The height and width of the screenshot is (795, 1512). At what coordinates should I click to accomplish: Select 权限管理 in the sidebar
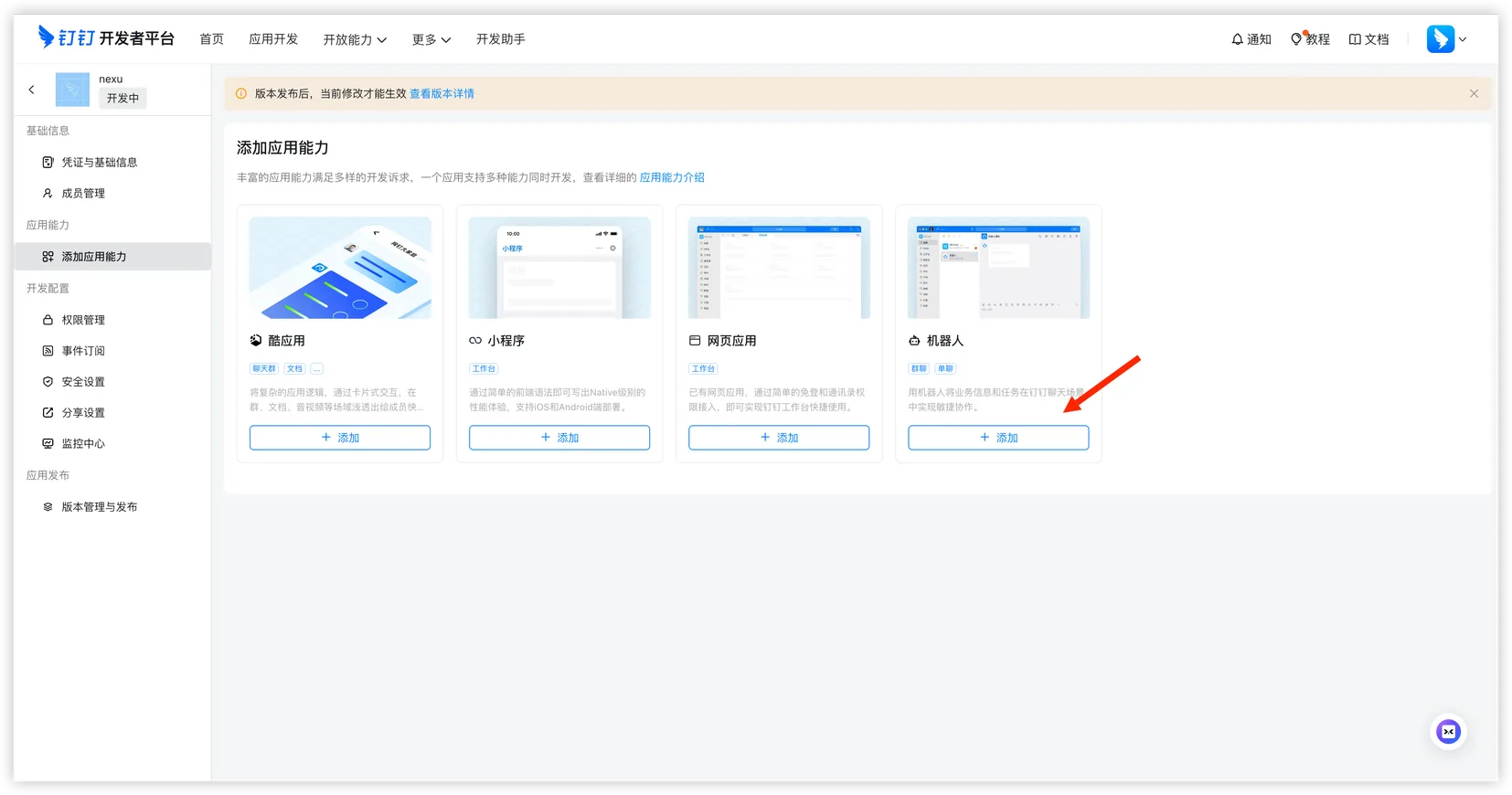pos(83,320)
